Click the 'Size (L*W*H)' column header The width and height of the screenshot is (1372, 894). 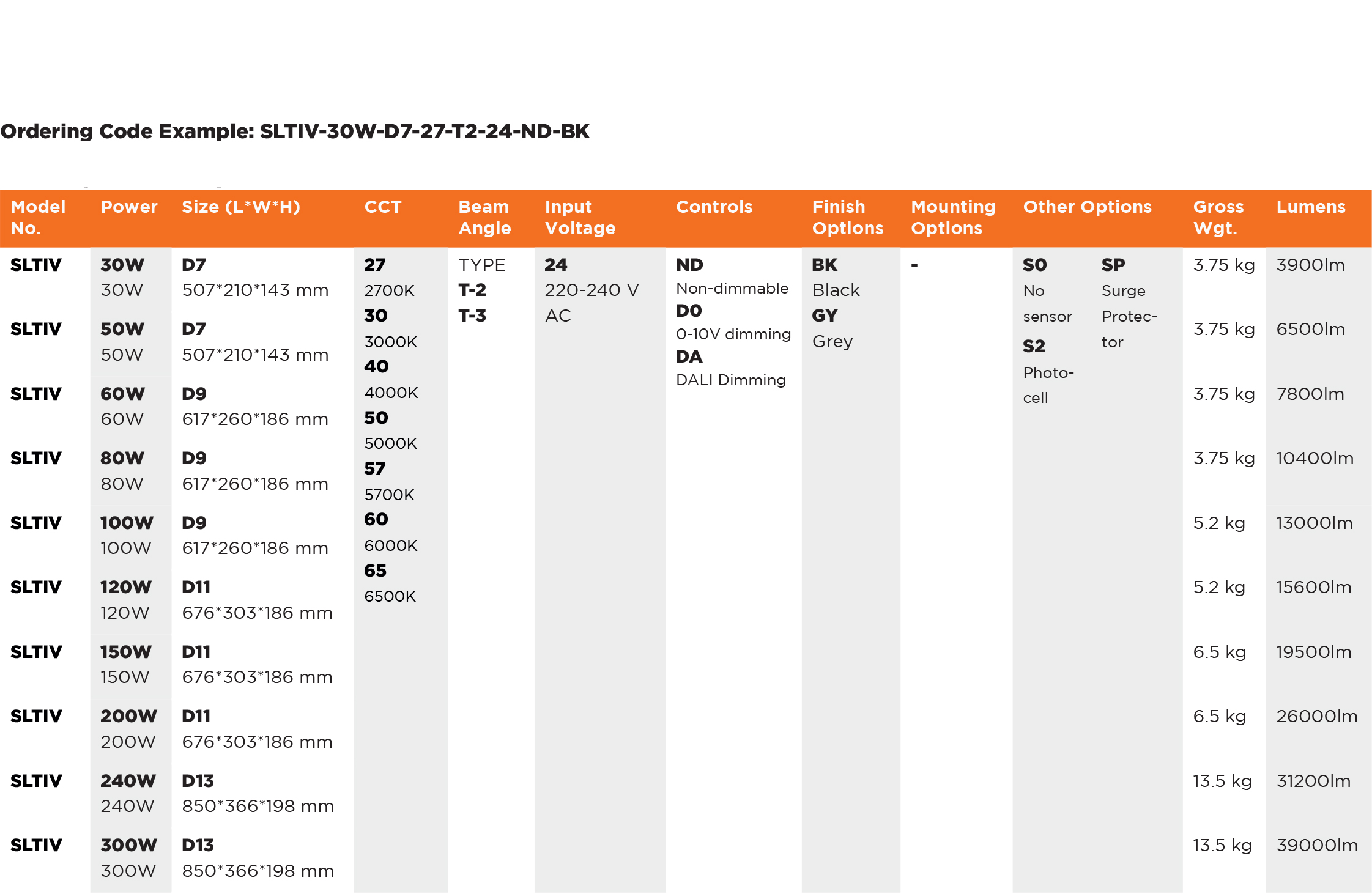241,207
